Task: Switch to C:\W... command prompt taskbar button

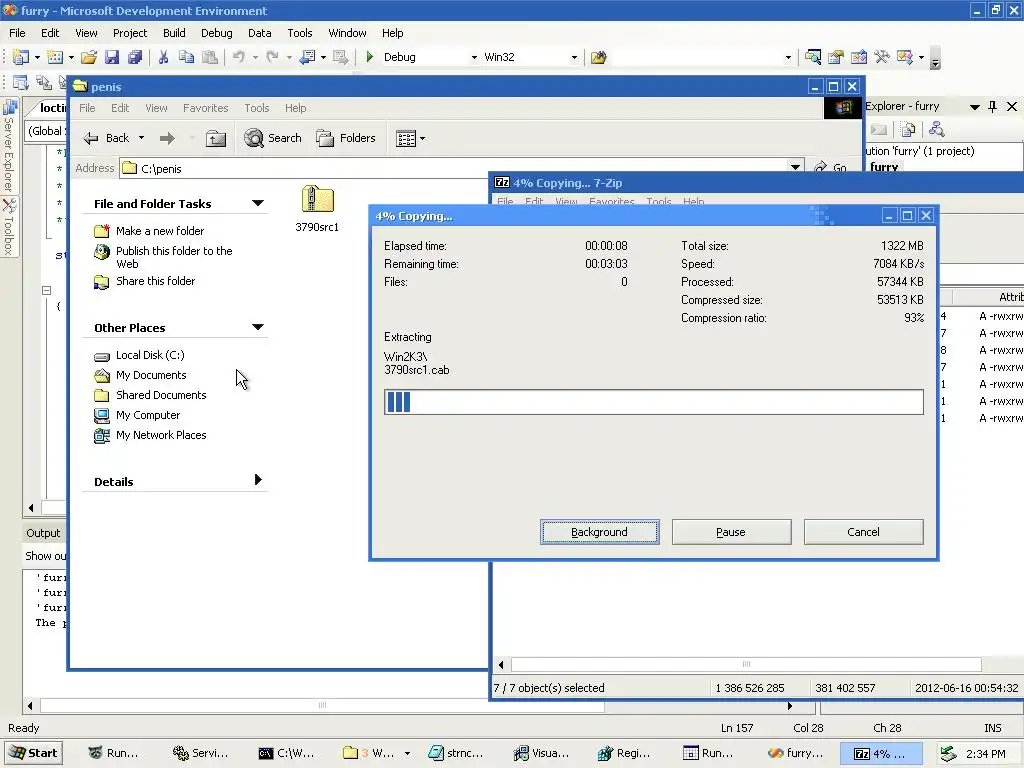Action: [287, 753]
